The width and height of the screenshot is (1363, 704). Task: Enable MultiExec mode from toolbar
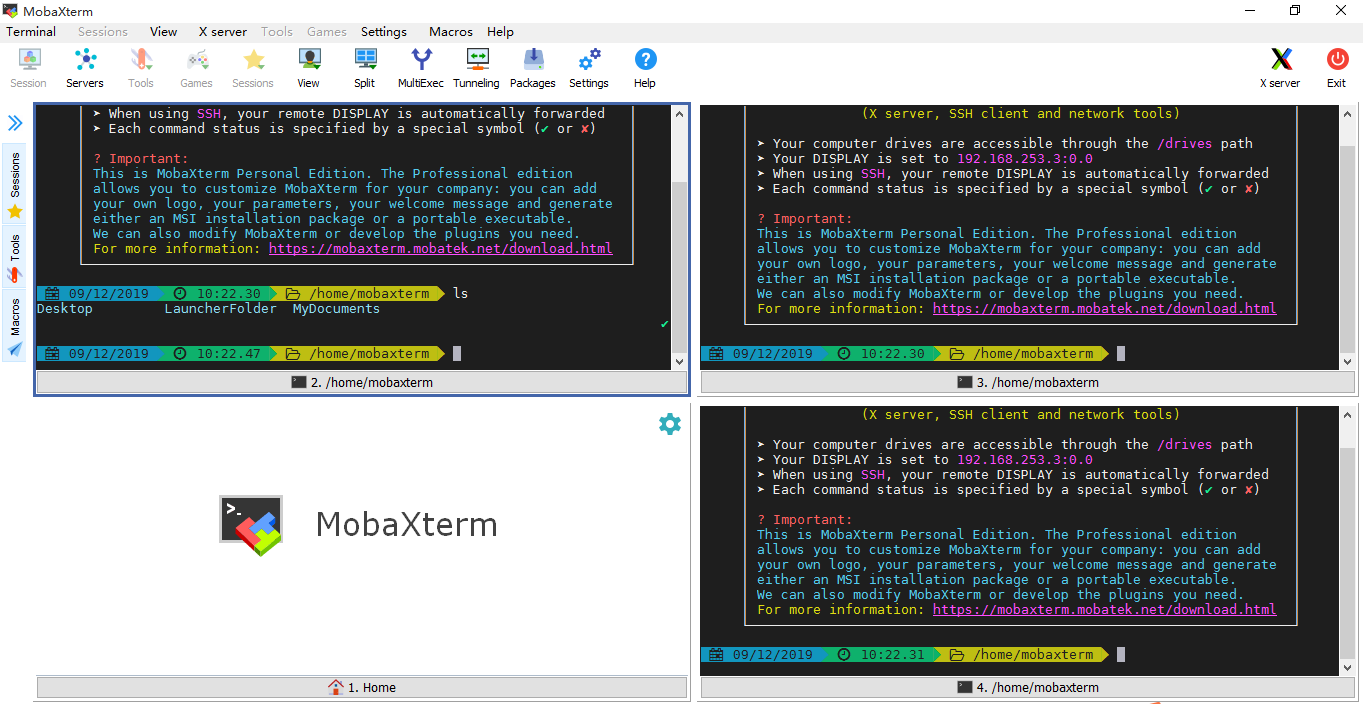coord(421,68)
